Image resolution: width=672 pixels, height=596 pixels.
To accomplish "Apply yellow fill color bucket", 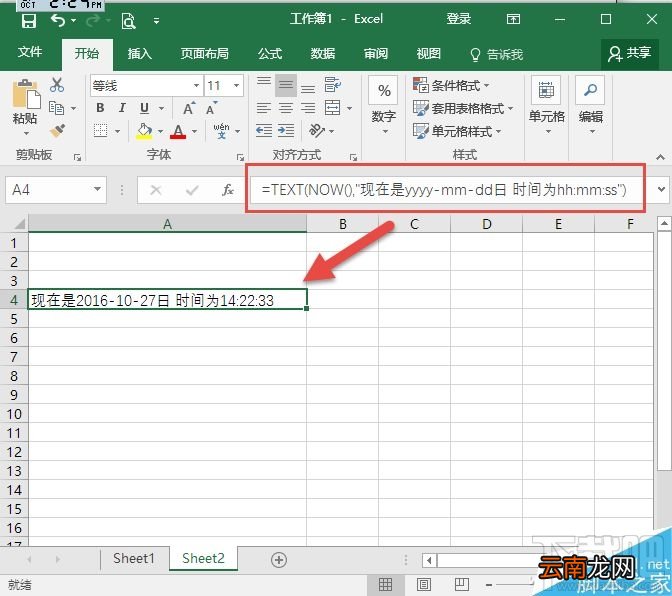I will point(144,131).
